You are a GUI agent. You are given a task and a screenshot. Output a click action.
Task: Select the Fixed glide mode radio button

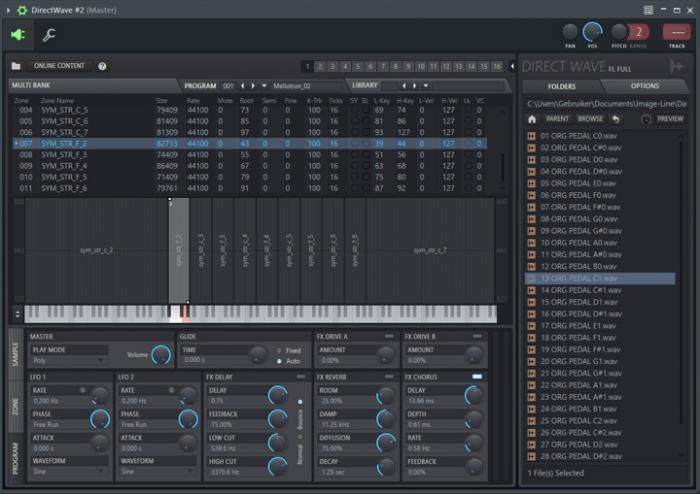tap(278, 350)
